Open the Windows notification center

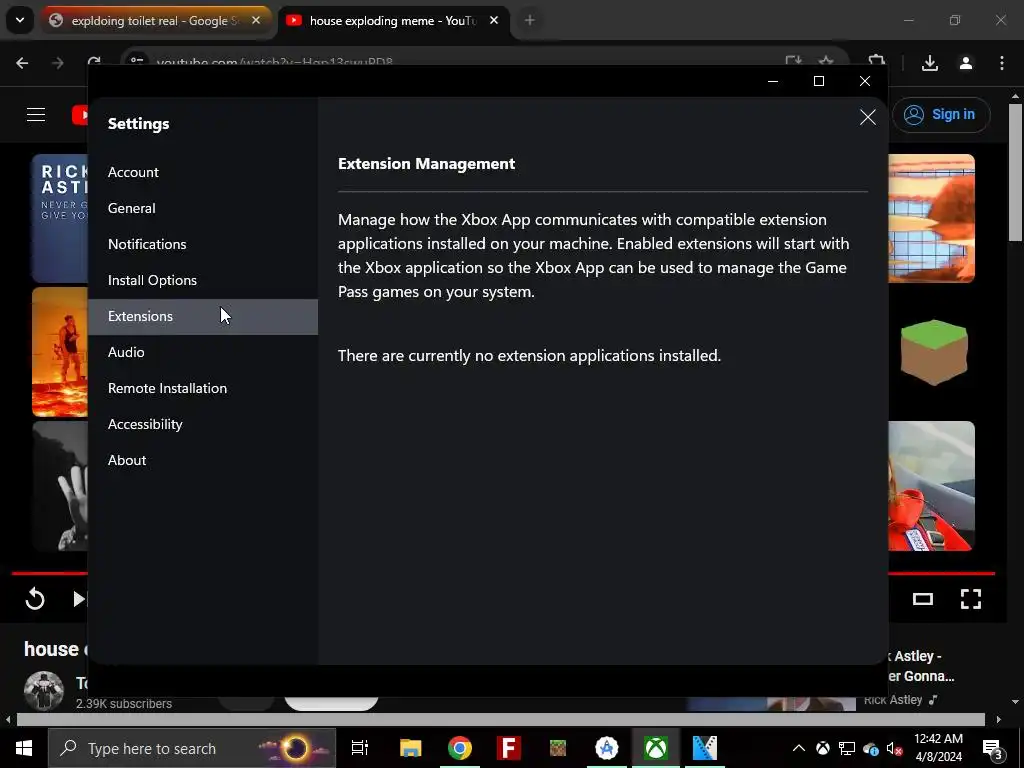(993, 748)
